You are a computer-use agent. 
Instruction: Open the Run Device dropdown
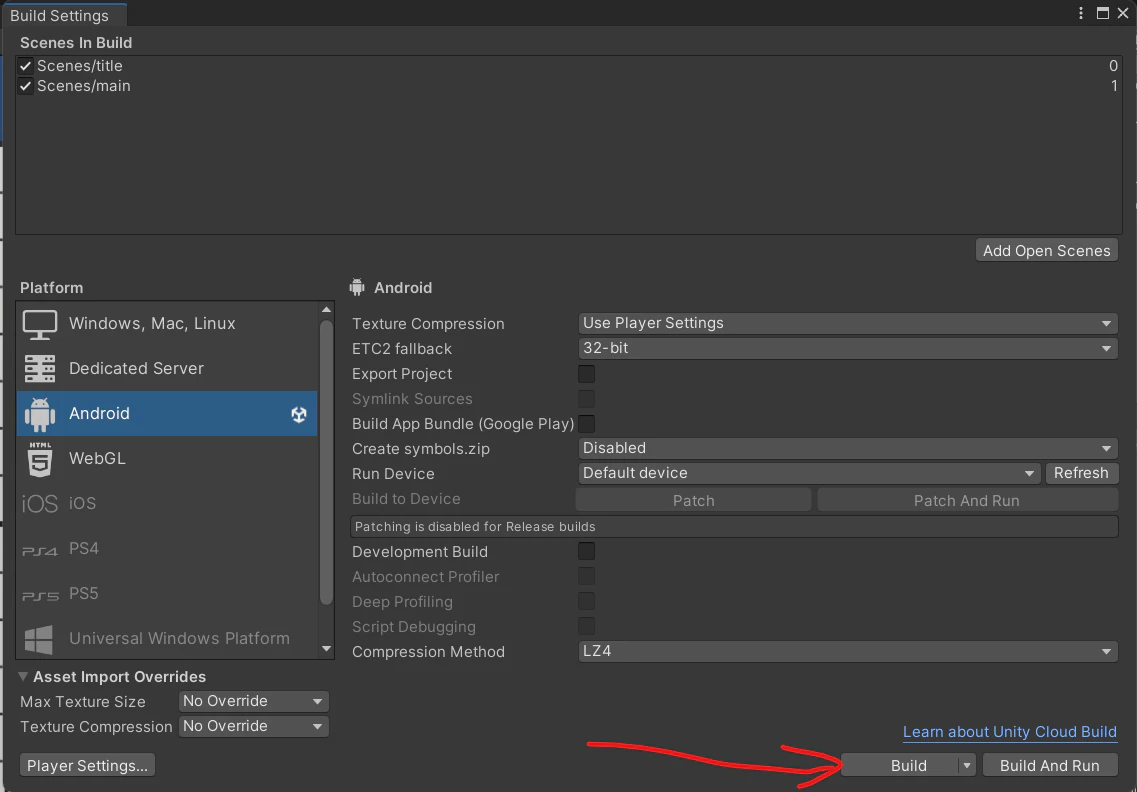(809, 473)
